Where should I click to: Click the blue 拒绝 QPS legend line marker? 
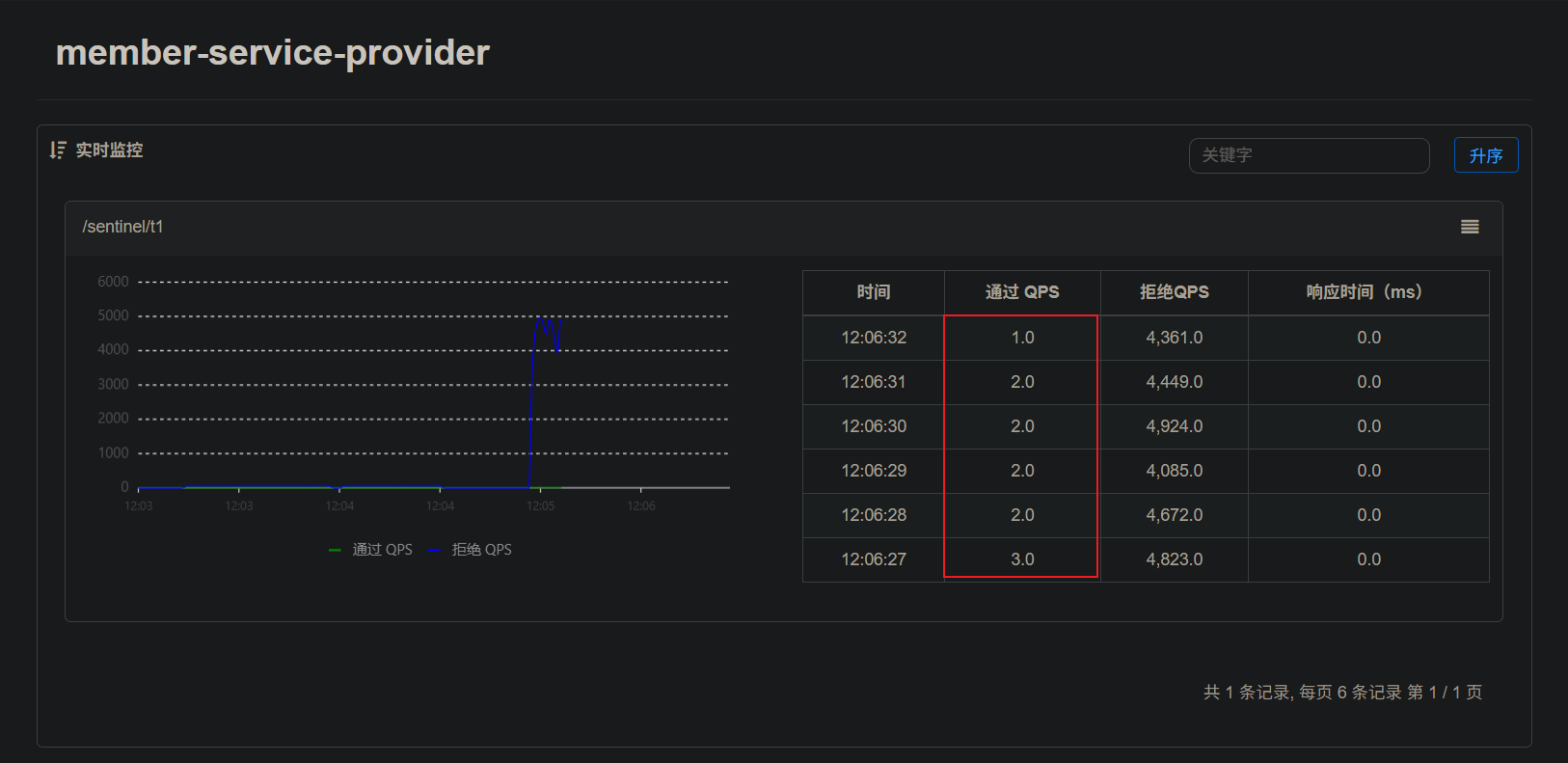coord(434,550)
